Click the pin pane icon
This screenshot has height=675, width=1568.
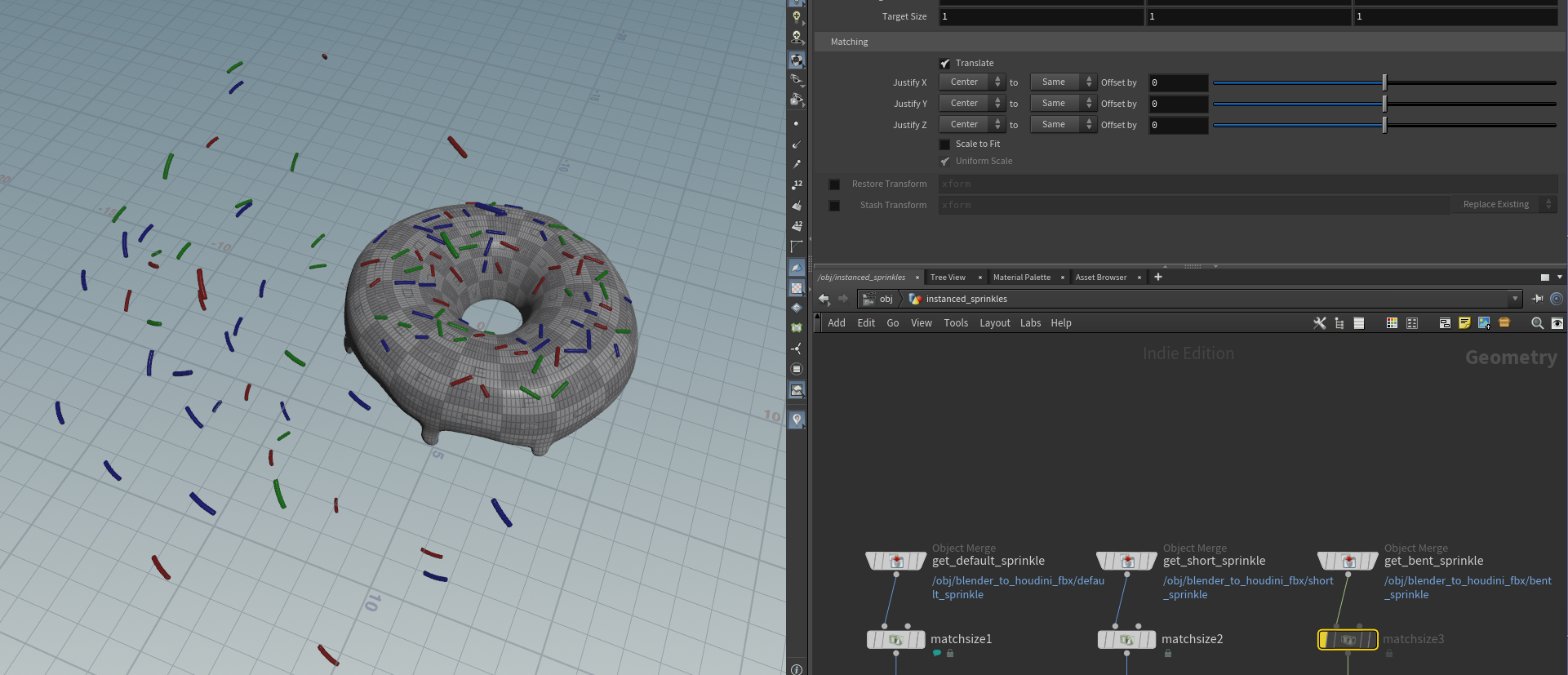(1538, 299)
